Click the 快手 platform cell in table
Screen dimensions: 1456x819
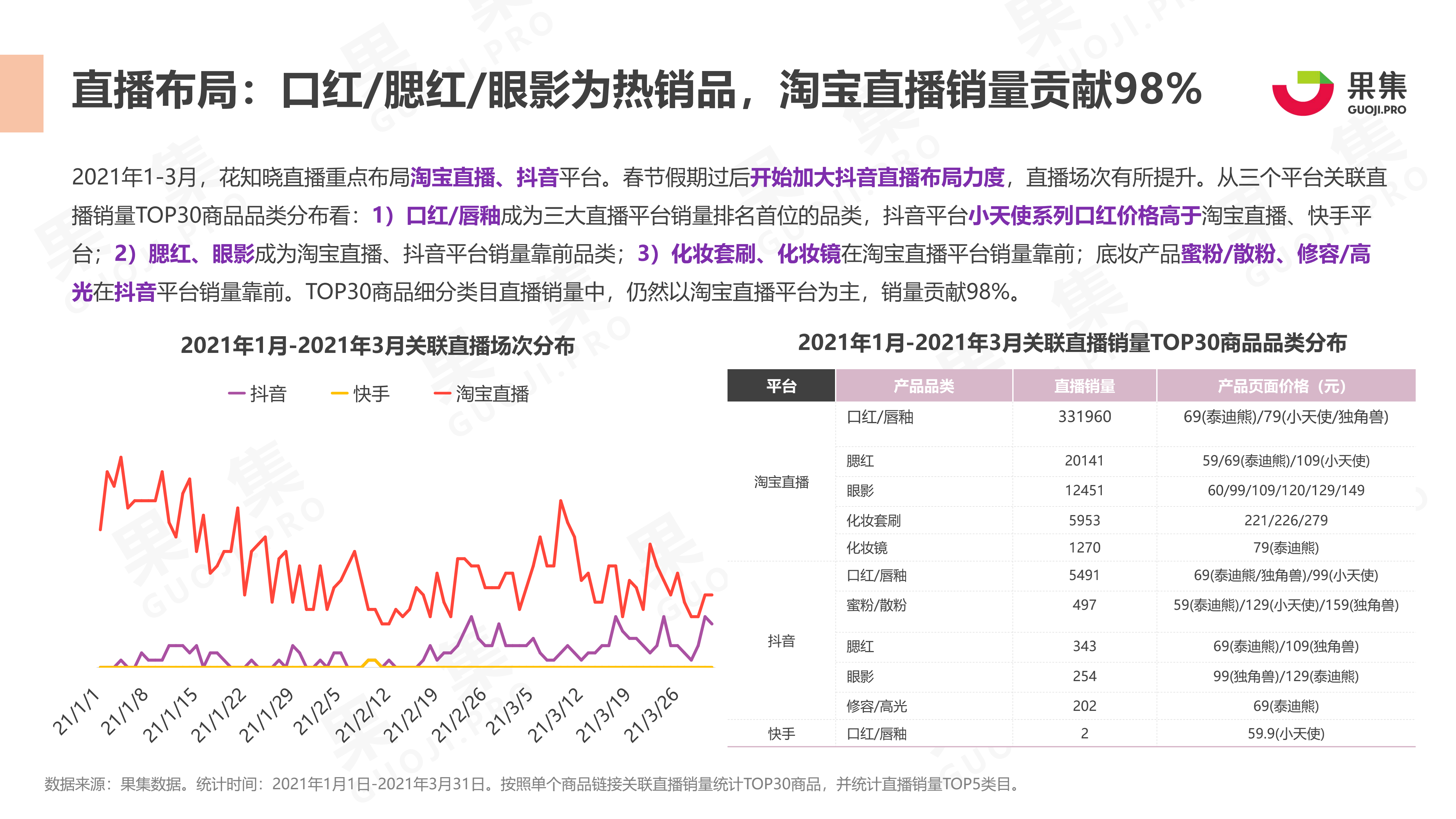781,734
